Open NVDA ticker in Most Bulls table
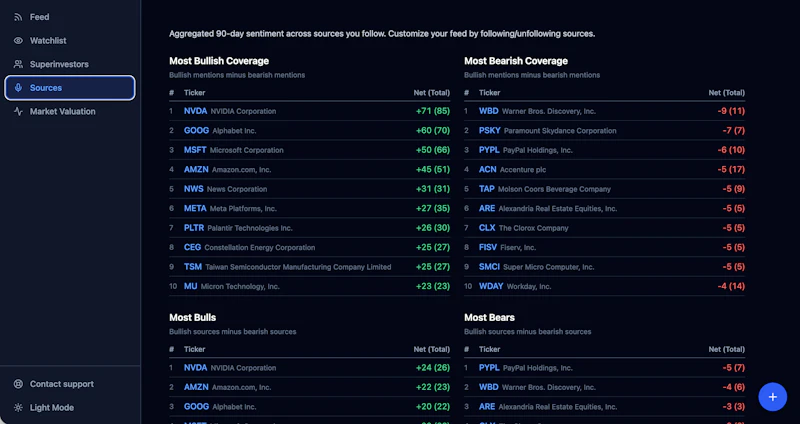Viewport: 800px width, 424px height. [x=195, y=367]
